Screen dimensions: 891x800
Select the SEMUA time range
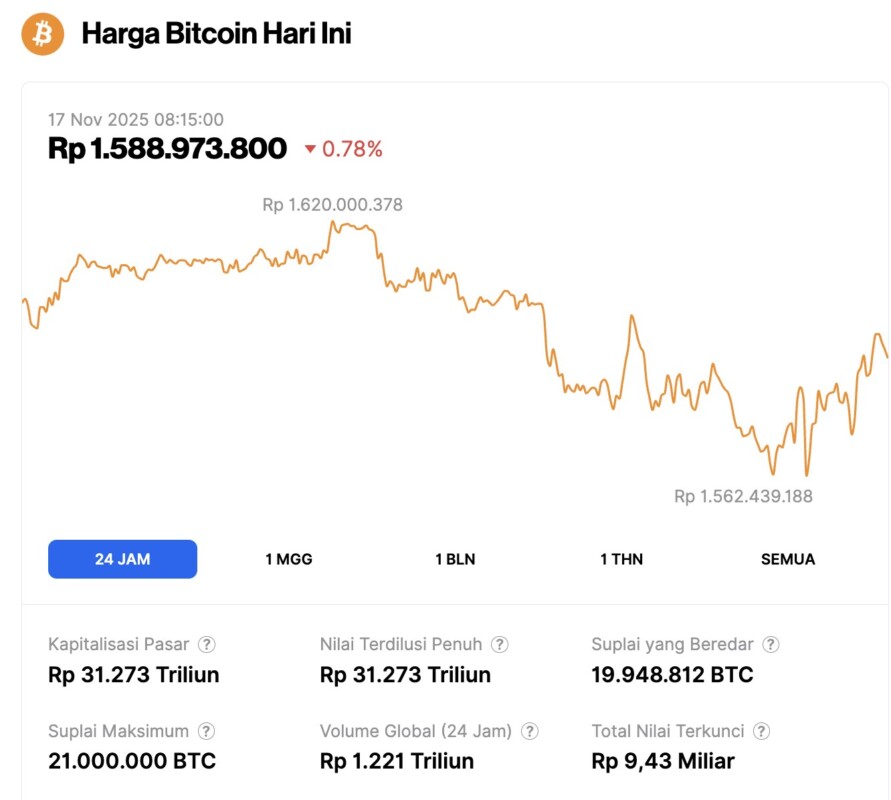[787, 559]
